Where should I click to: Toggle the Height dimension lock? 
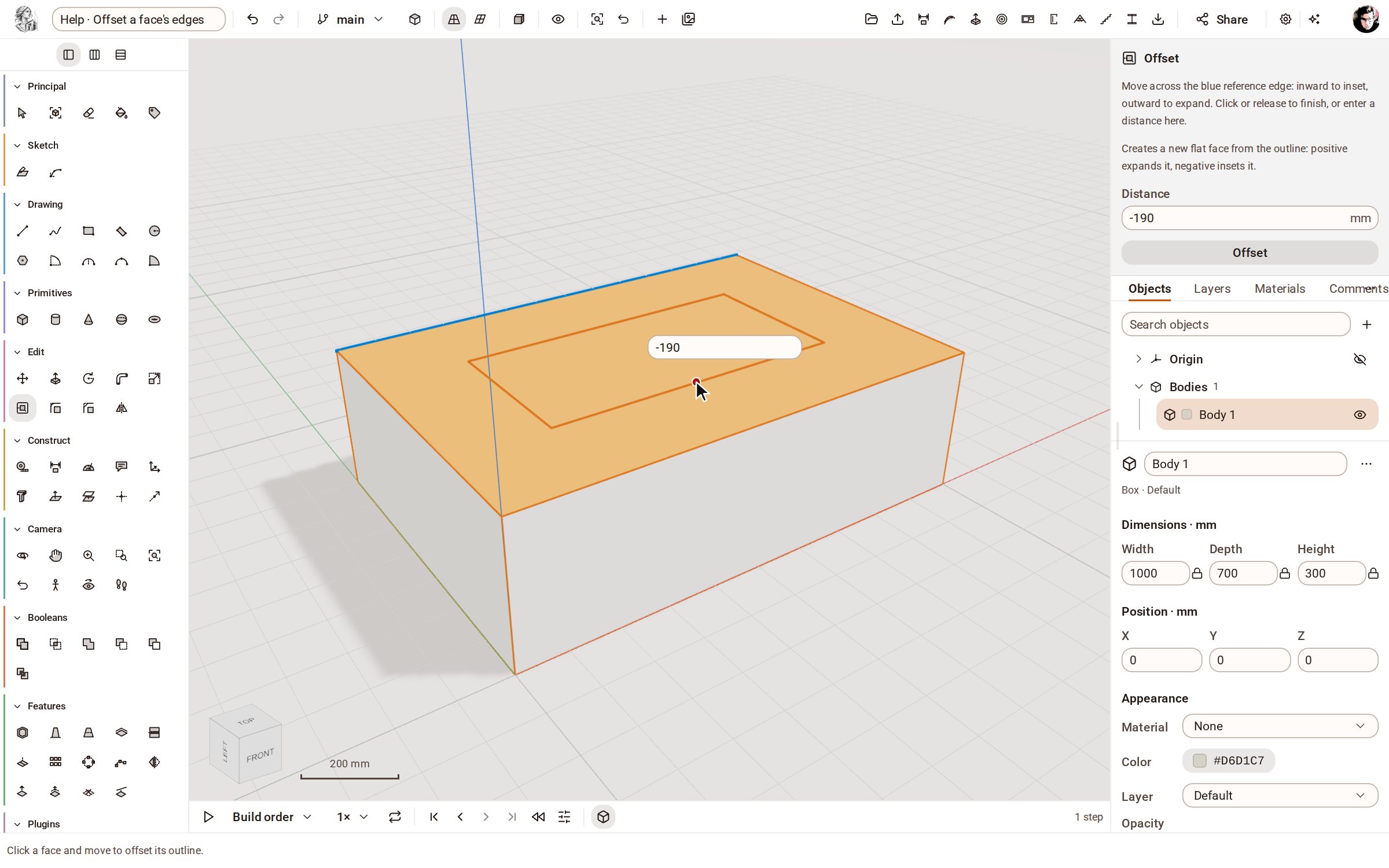pyautogui.click(x=1373, y=573)
